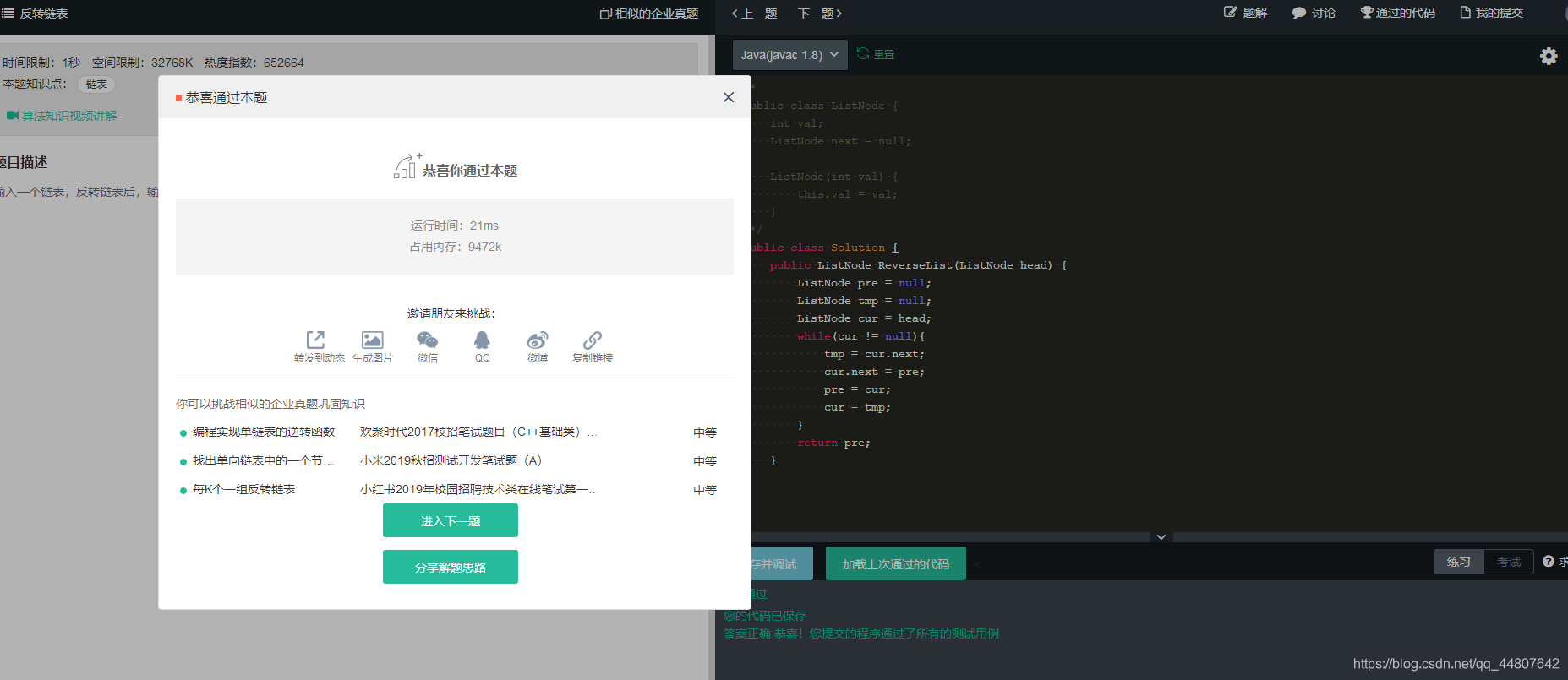
Task: Click the 链表 knowledge tag
Action: (x=96, y=84)
